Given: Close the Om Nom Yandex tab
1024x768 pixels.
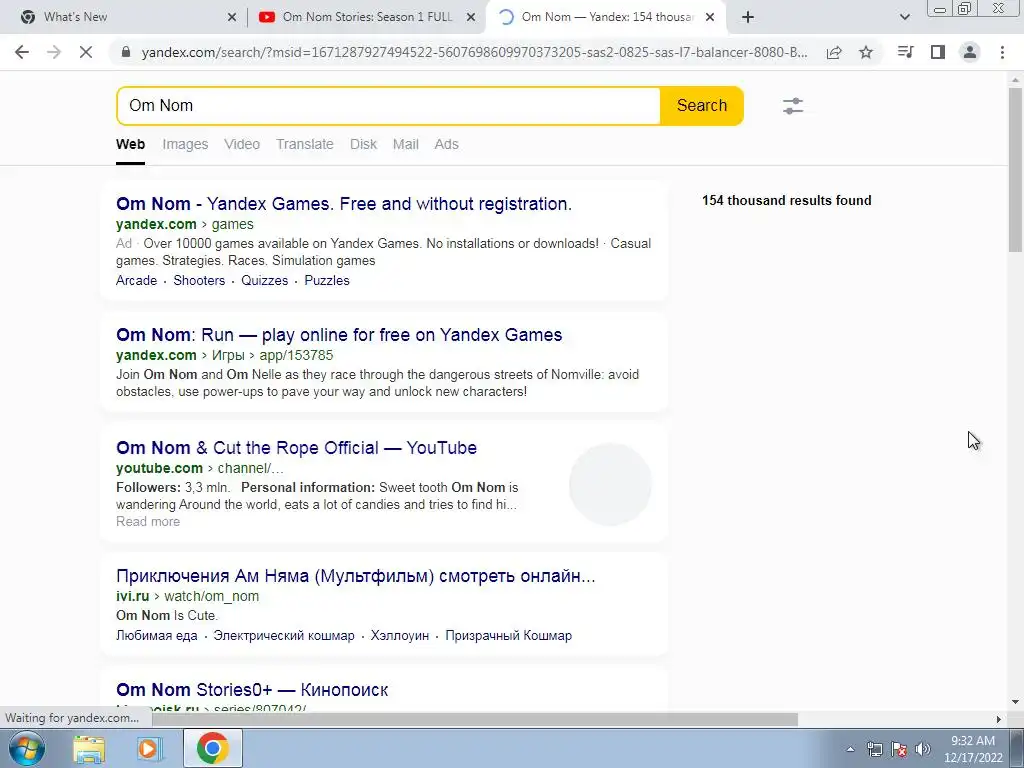Looking at the screenshot, I should coord(710,17).
